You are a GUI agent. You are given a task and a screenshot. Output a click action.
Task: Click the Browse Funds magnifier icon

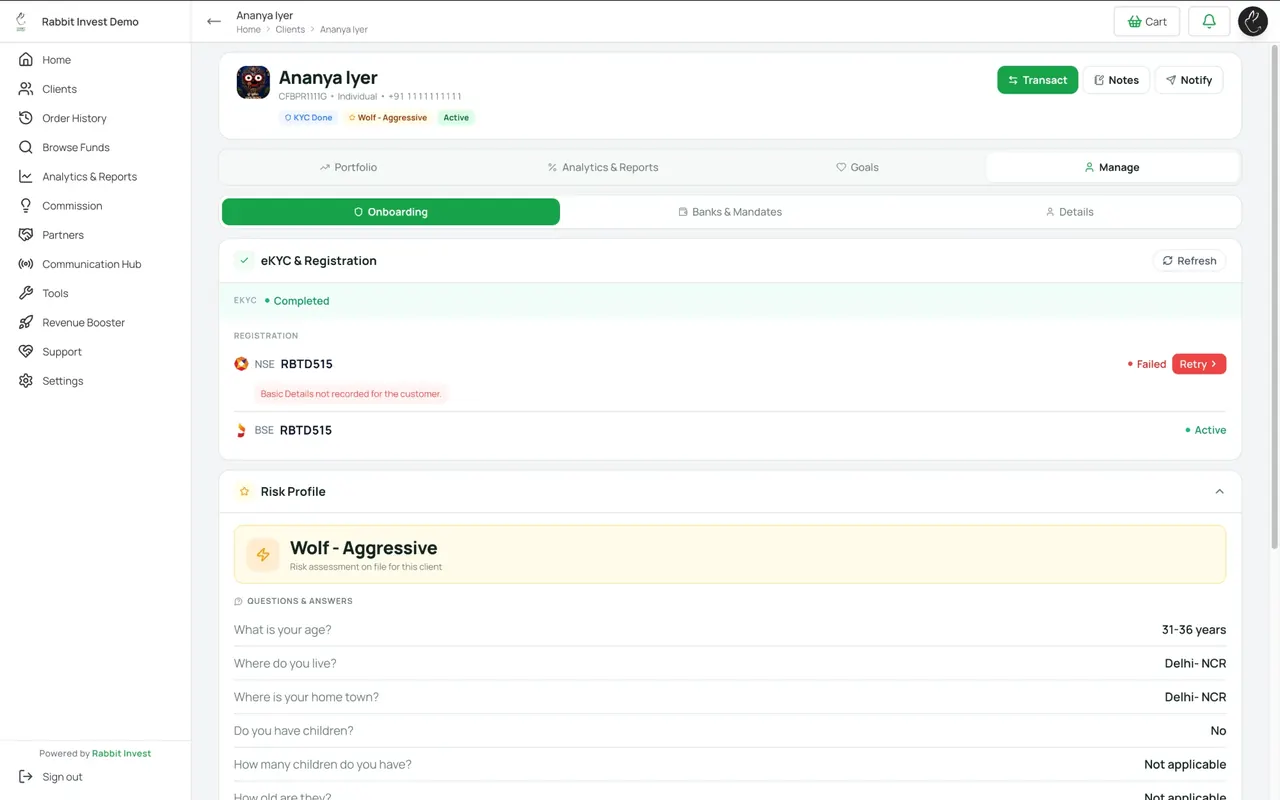pyautogui.click(x=26, y=147)
